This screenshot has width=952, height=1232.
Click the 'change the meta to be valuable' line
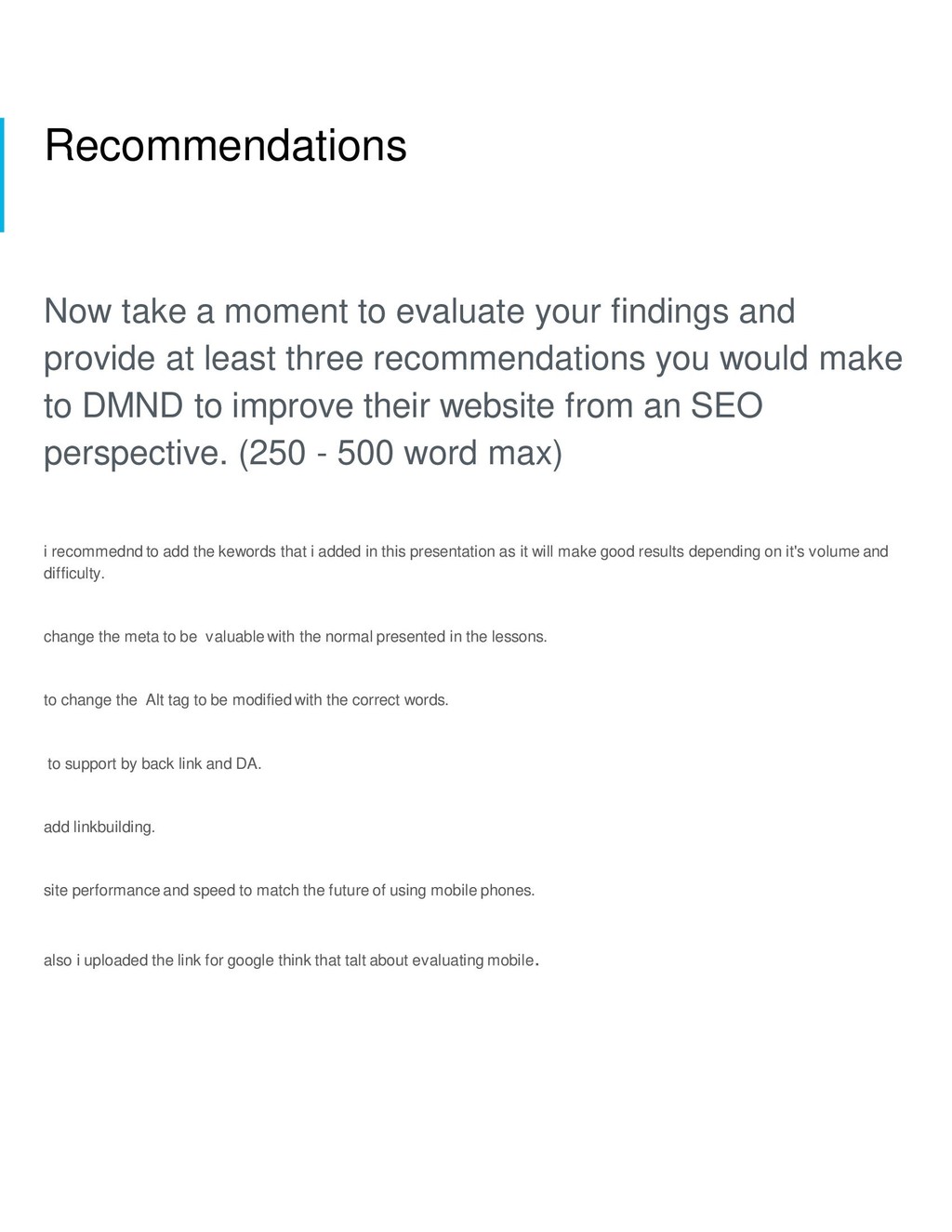(x=296, y=637)
